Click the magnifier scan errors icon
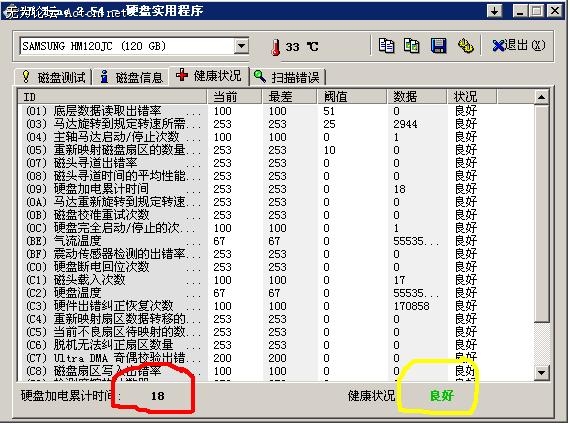The height and width of the screenshot is (424, 570). pos(260,76)
